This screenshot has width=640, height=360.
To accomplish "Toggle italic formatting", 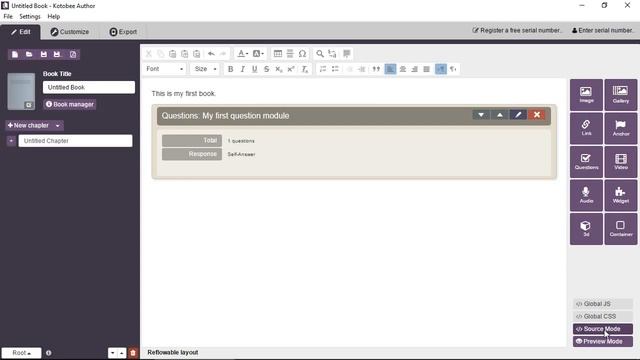I will click(x=242, y=69).
